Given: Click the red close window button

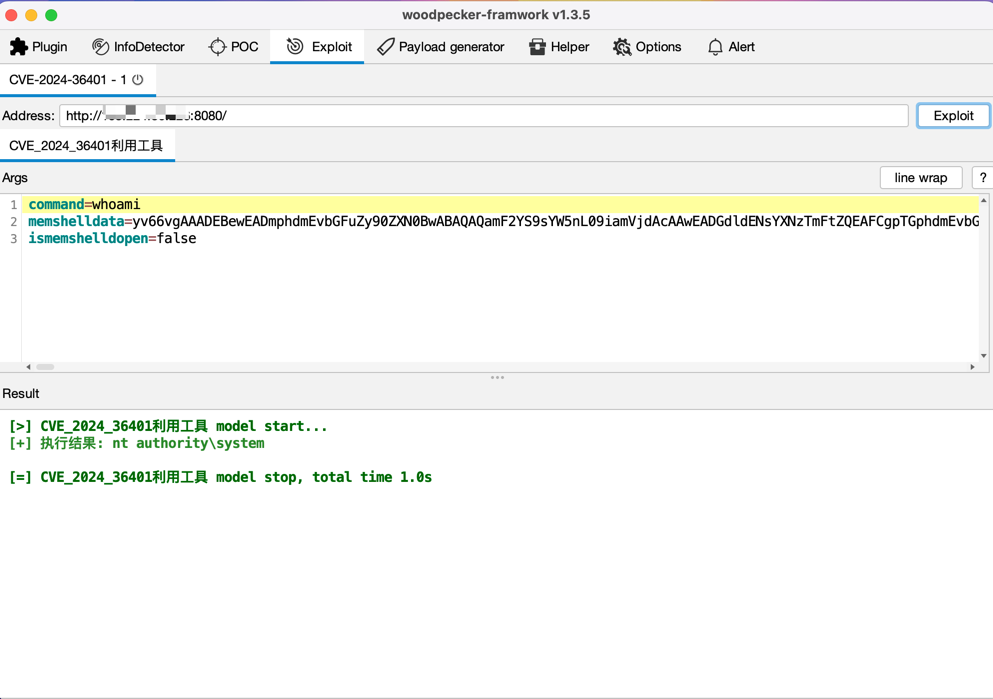Looking at the screenshot, I should pyautogui.click(x=11, y=15).
